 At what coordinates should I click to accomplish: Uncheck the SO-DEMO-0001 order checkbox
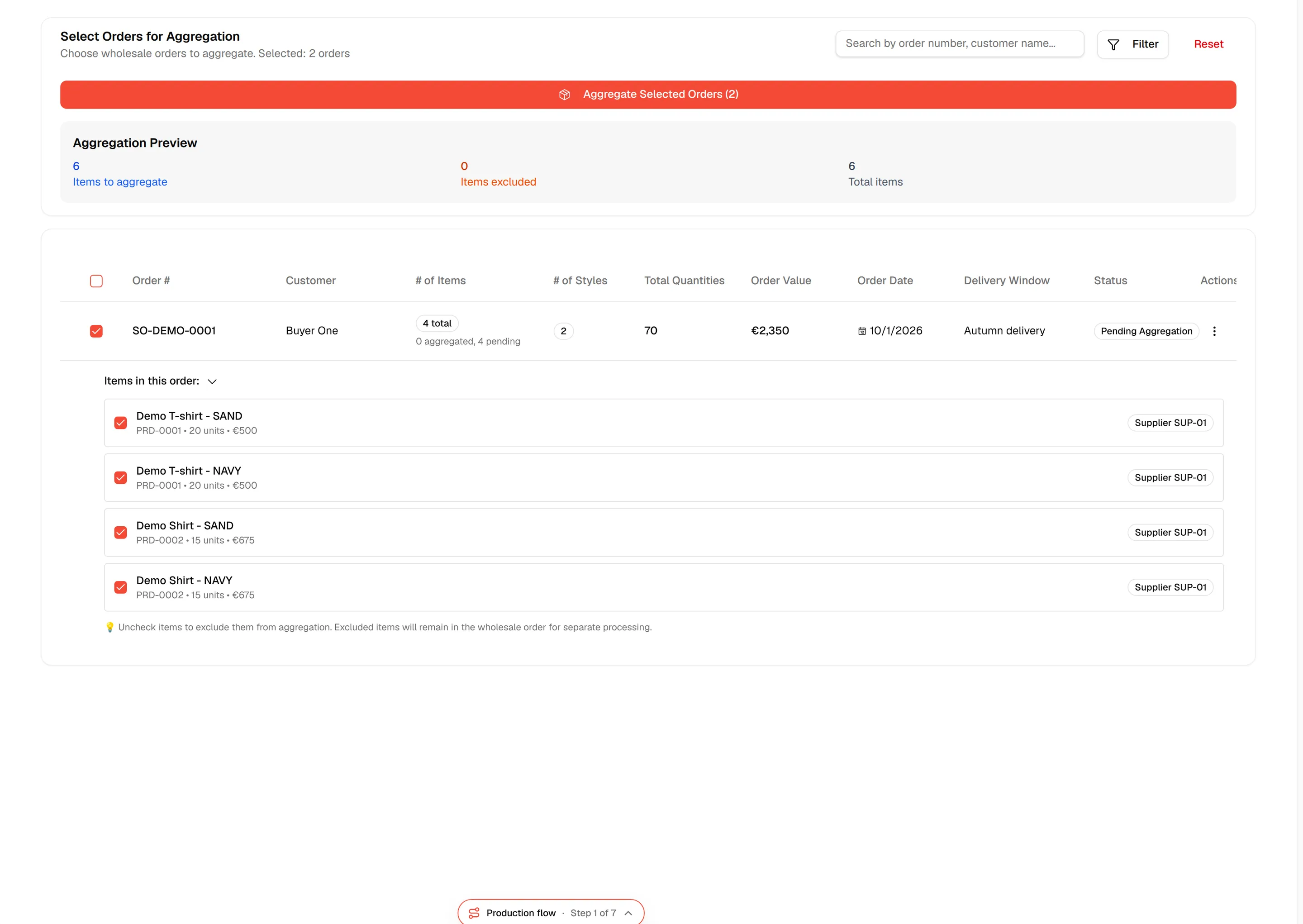pyautogui.click(x=96, y=331)
